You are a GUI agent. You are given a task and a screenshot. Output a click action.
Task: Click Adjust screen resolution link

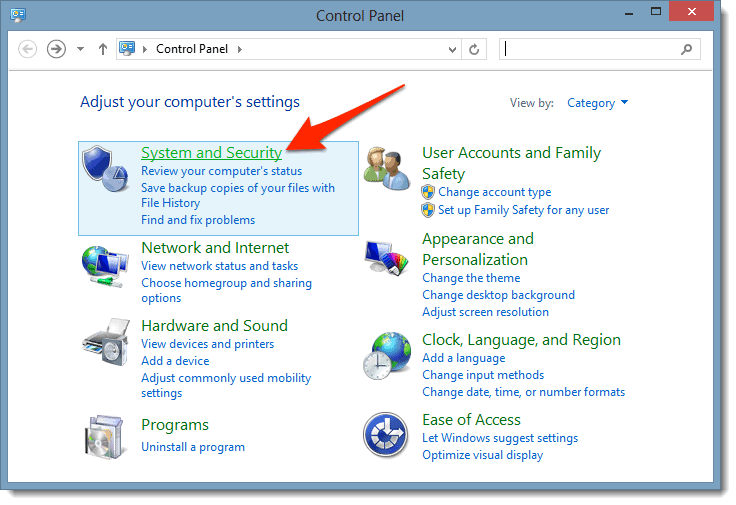[485, 312]
